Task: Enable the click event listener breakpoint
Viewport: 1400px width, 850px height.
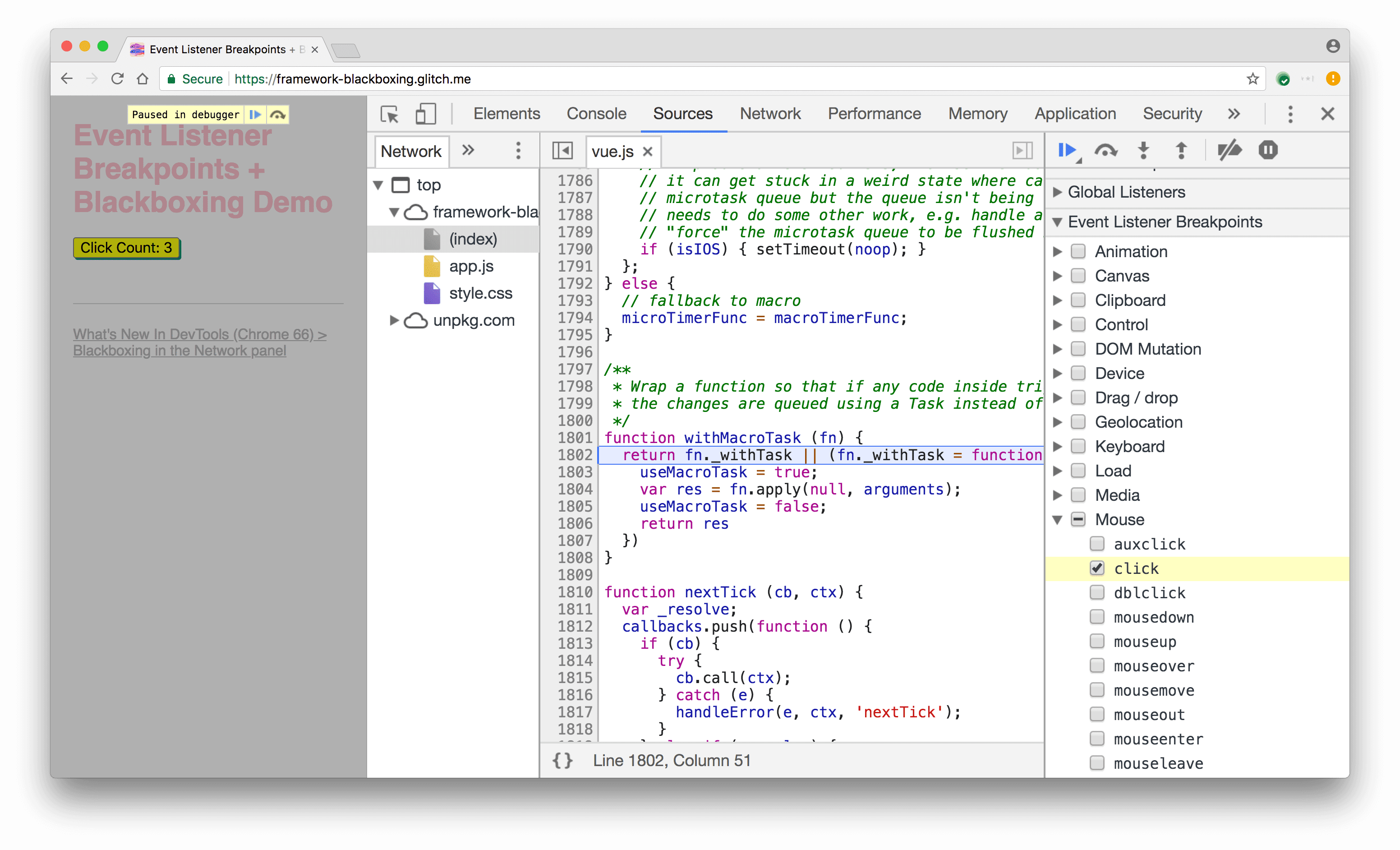Action: [1097, 567]
